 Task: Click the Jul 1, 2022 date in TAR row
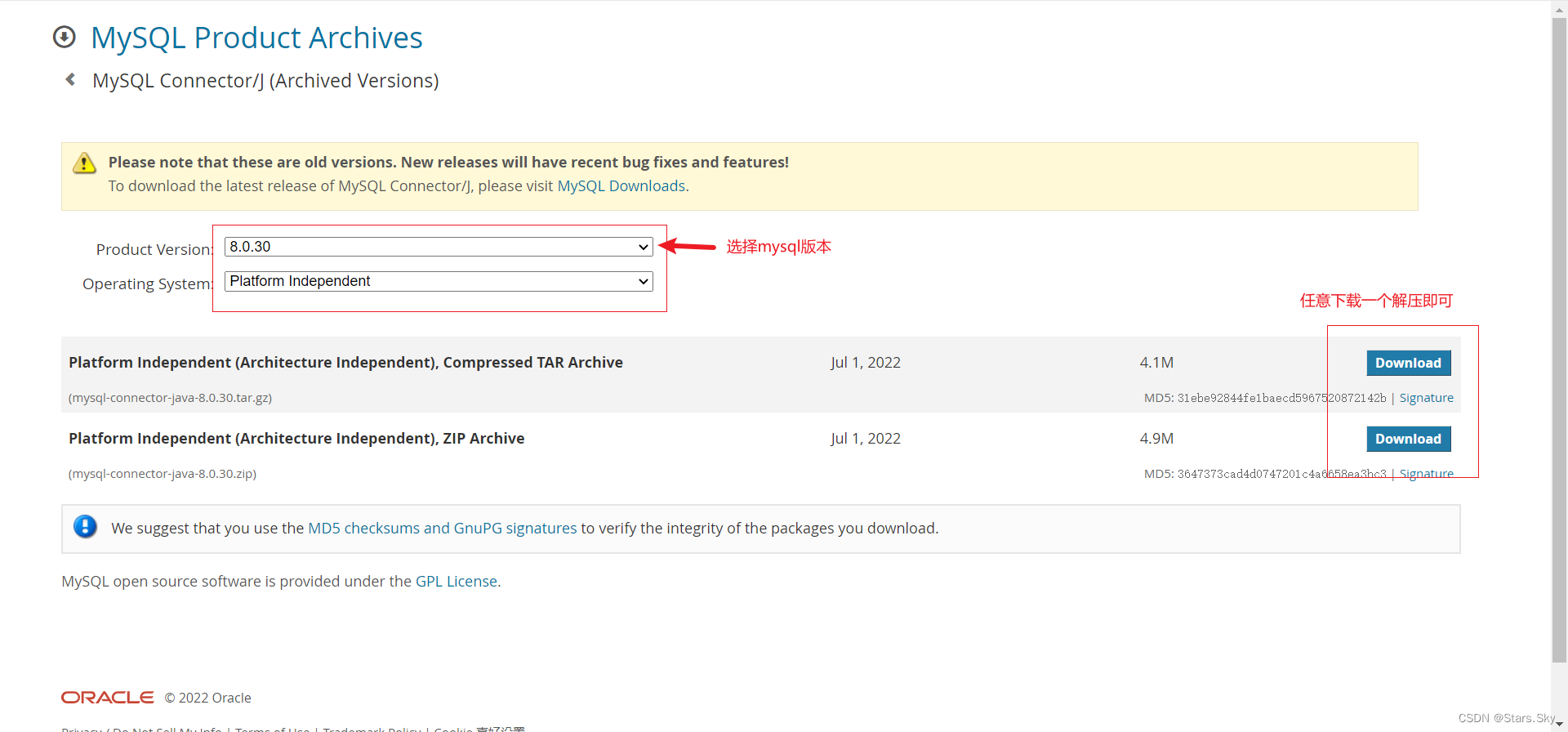pos(866,363)
